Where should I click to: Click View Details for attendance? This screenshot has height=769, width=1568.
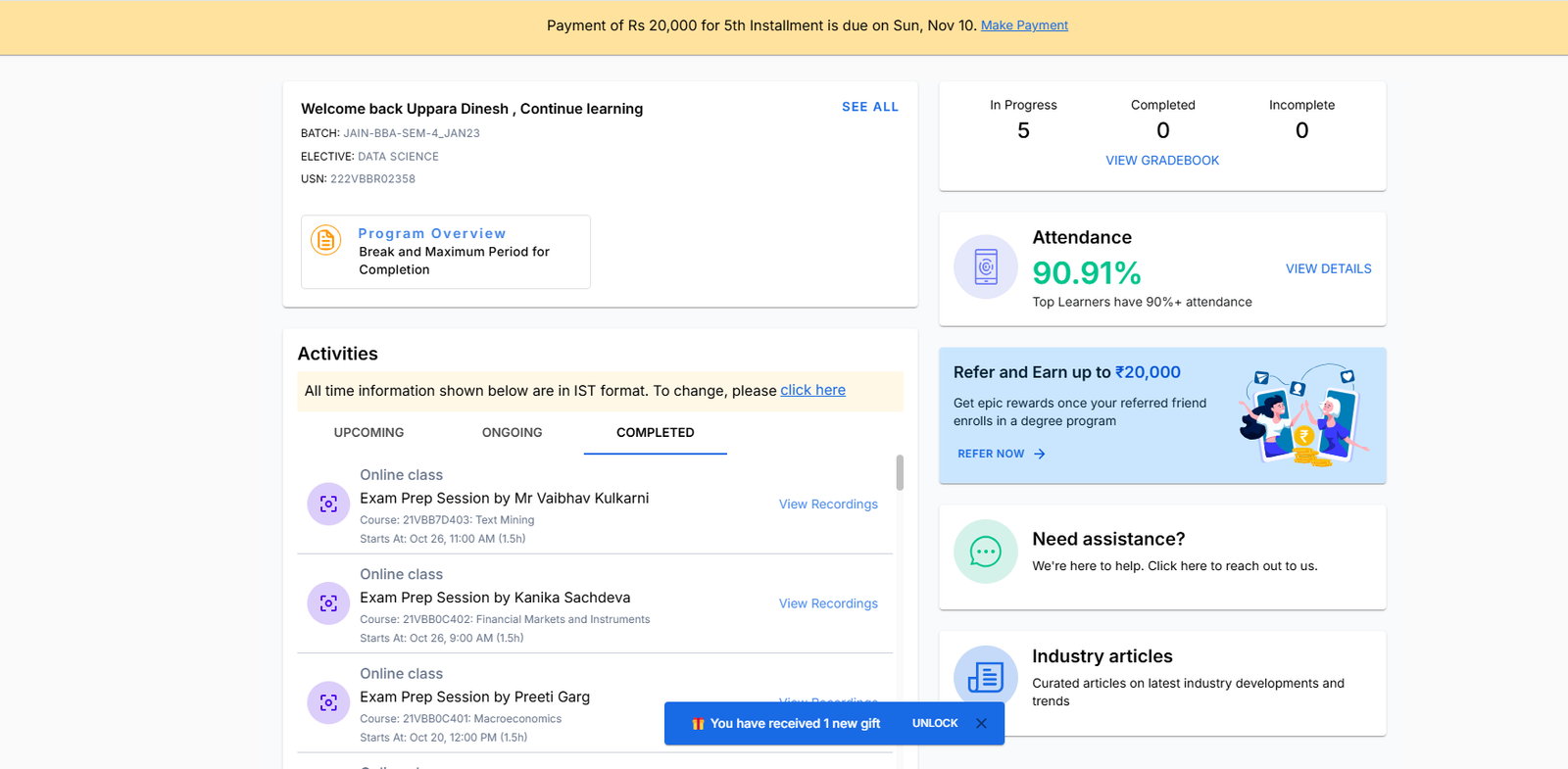pos(1328,268)
